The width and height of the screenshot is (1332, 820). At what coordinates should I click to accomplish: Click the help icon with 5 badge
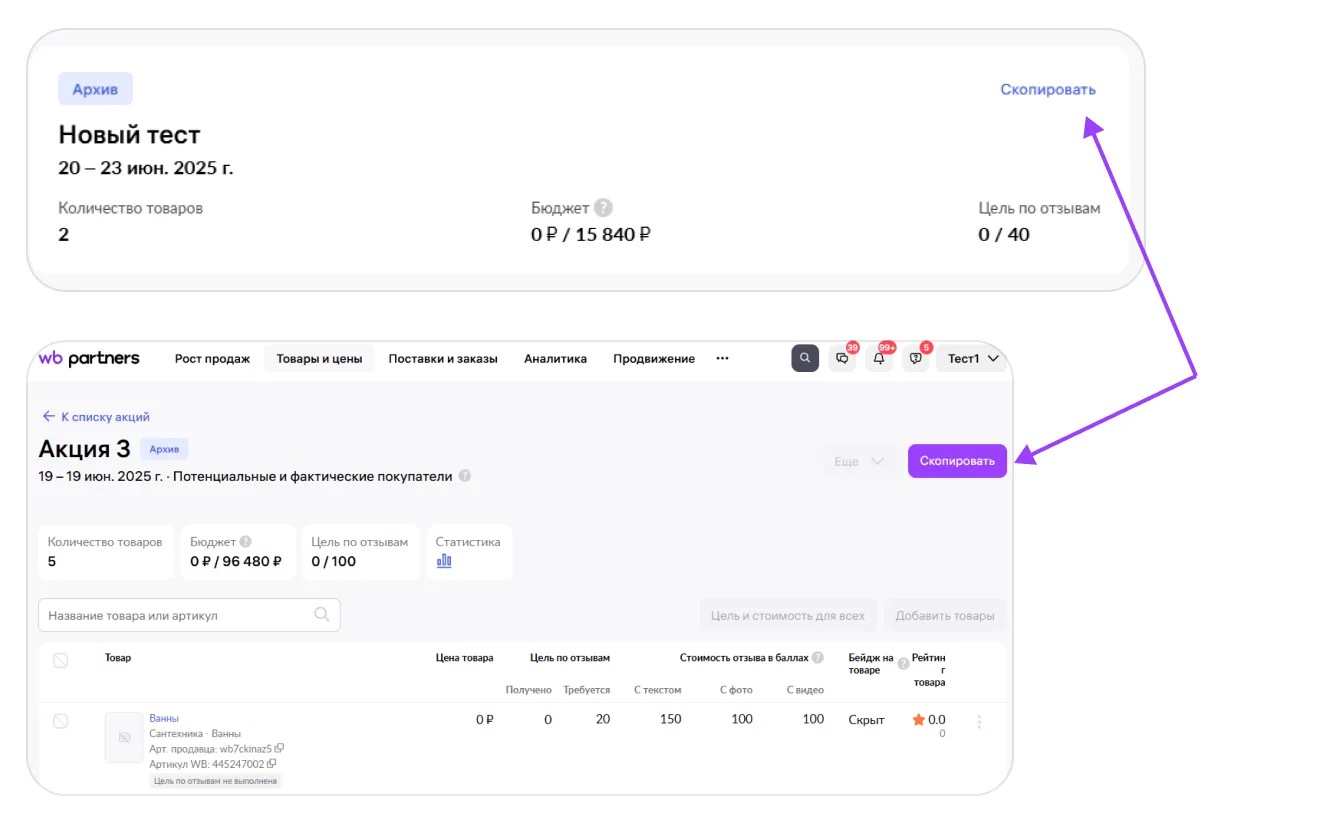click(915, 358)
